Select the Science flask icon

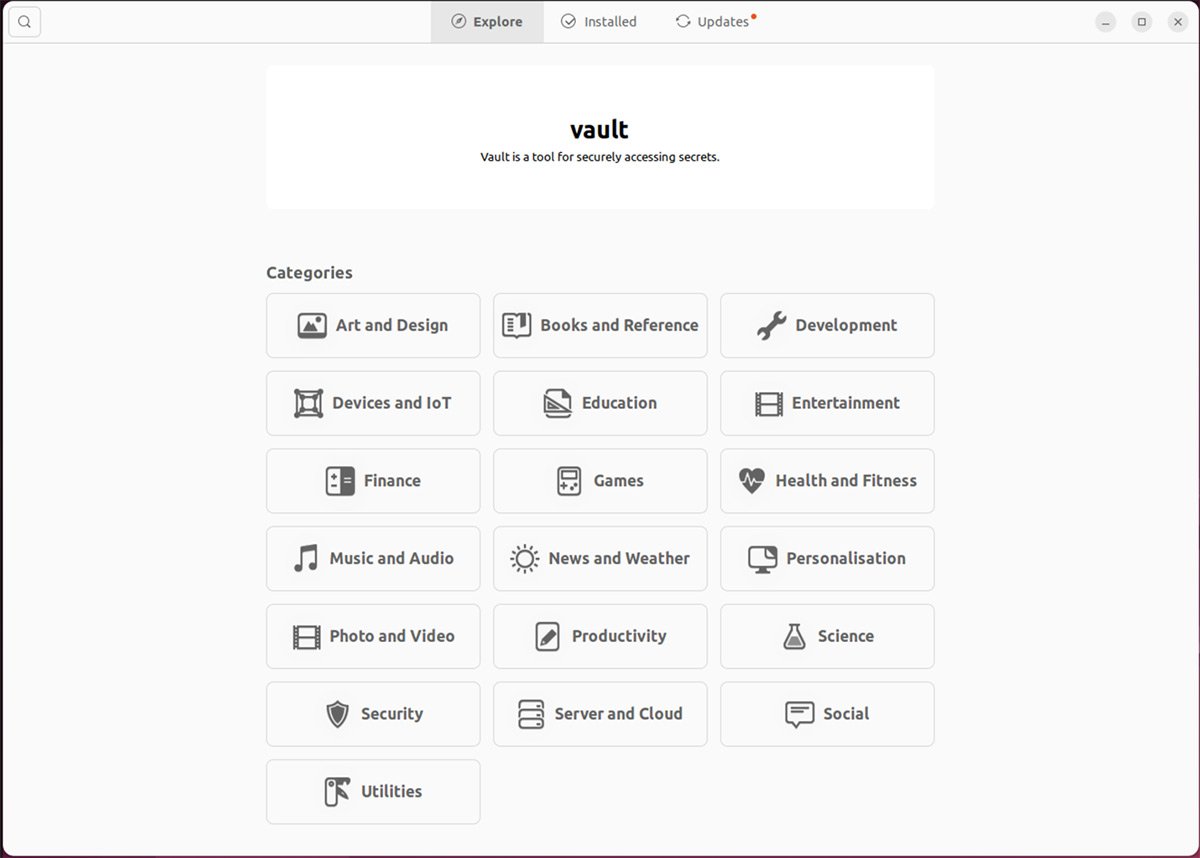pyautogui.click(x=794, y=636)
